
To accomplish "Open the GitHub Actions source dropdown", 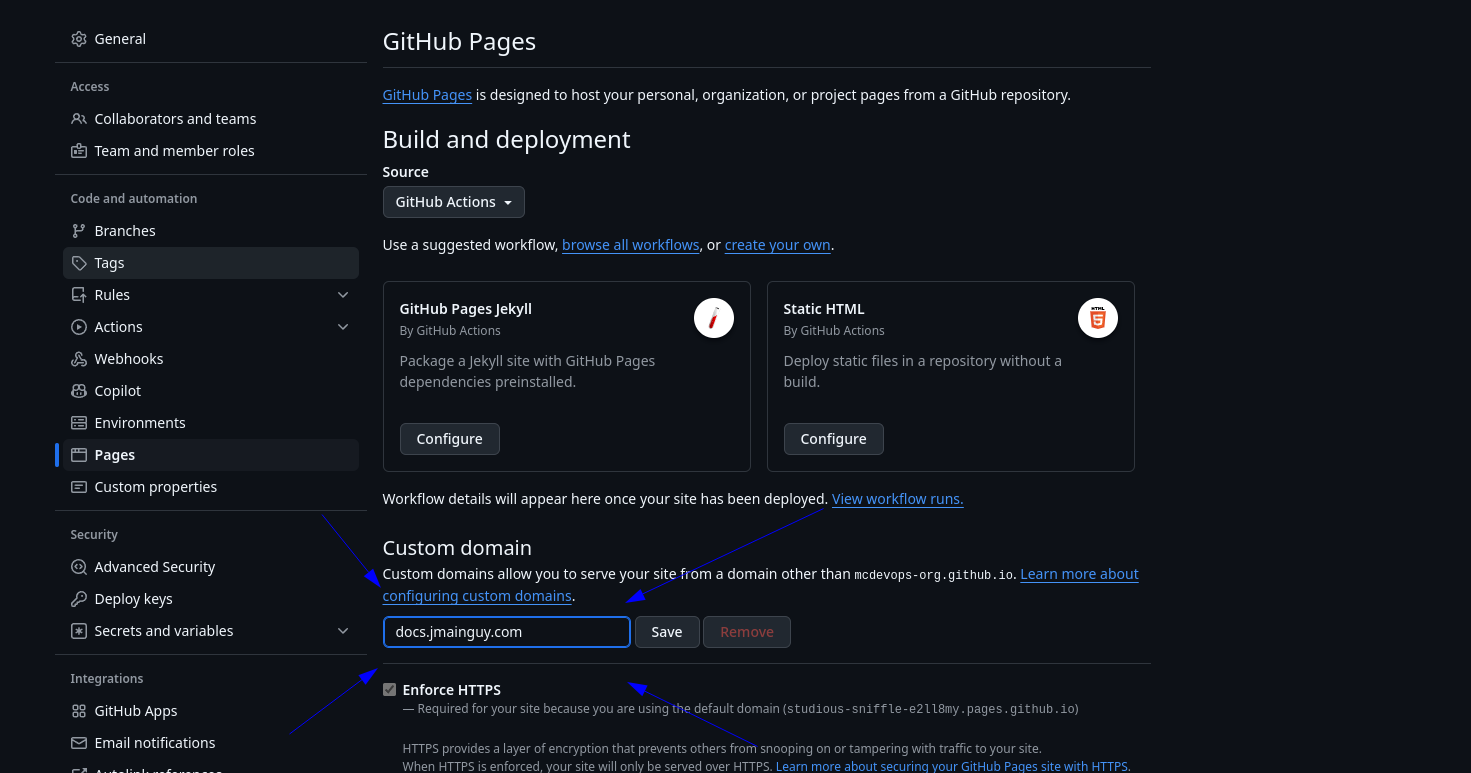I will tap(453, 202).
